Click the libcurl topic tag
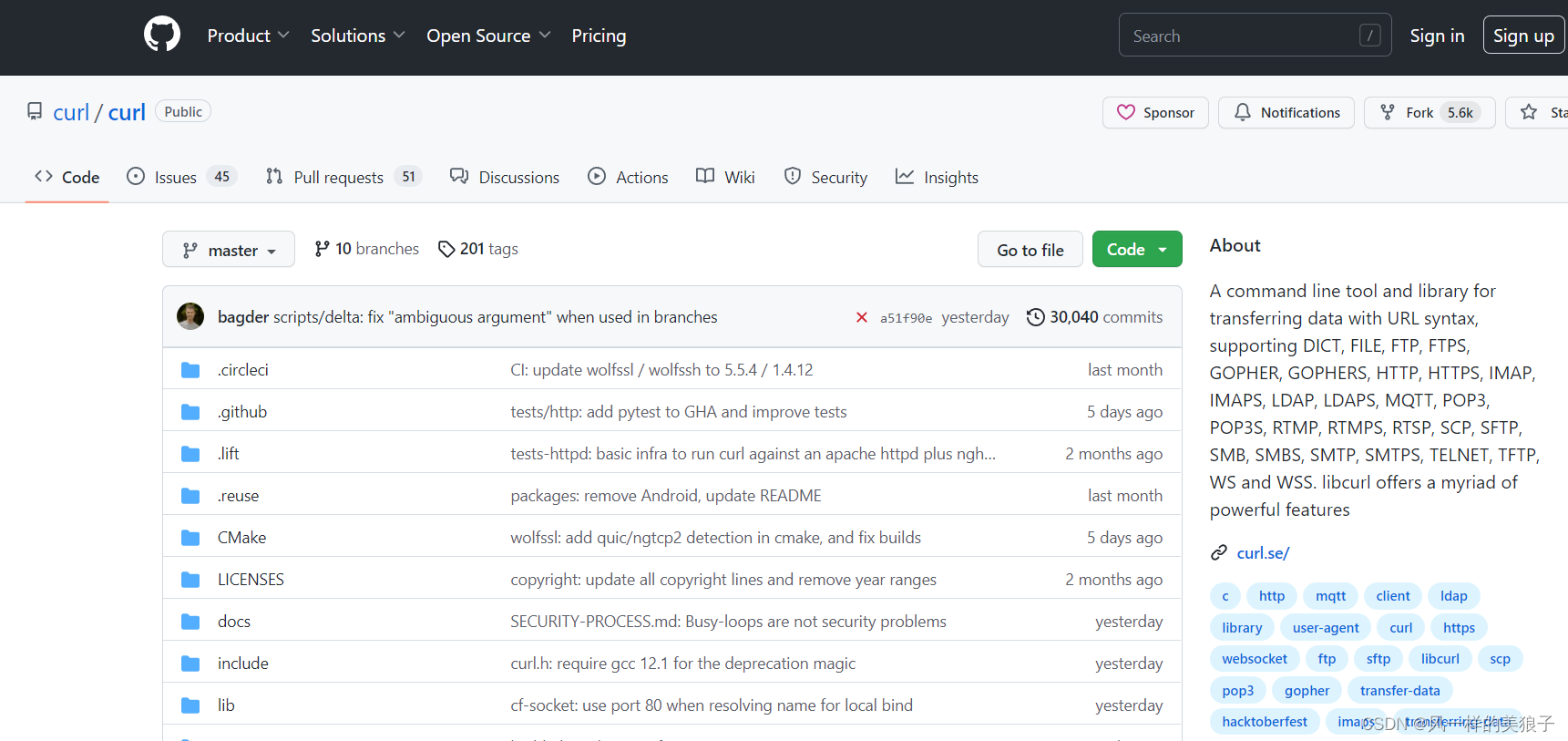 1440,659
